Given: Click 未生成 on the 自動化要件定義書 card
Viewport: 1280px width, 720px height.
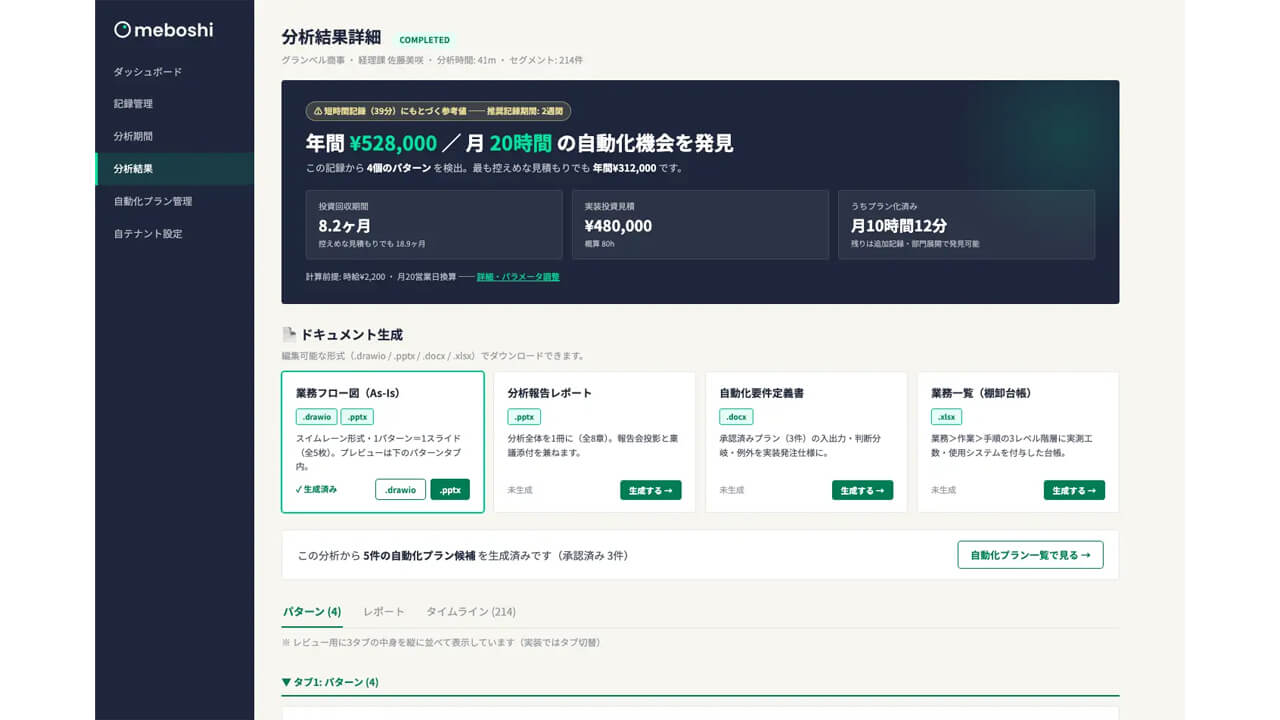Looking at the screenshot, I should [x=732, y=490].
